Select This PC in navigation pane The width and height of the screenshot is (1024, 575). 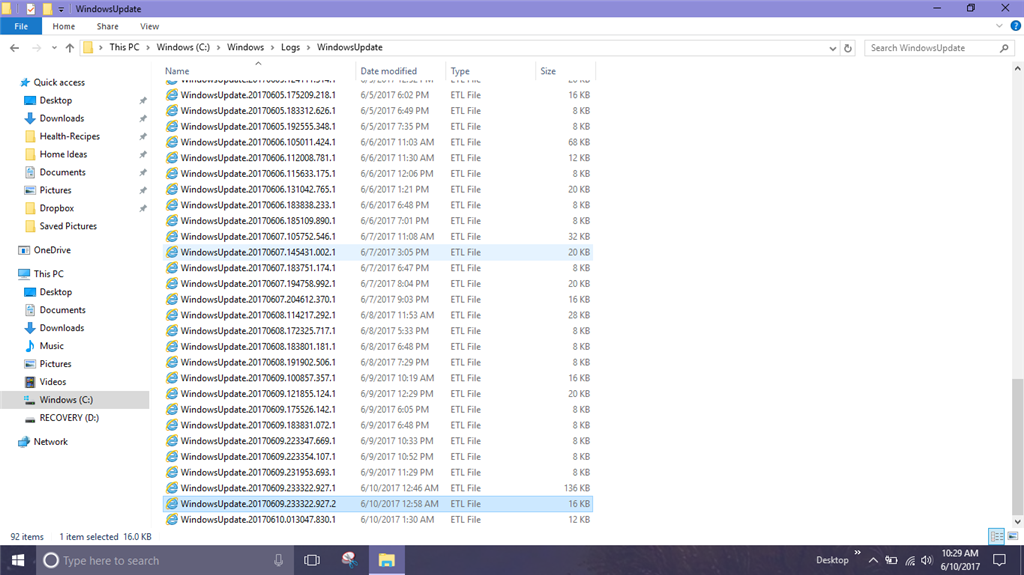click(x=48, y=274)
